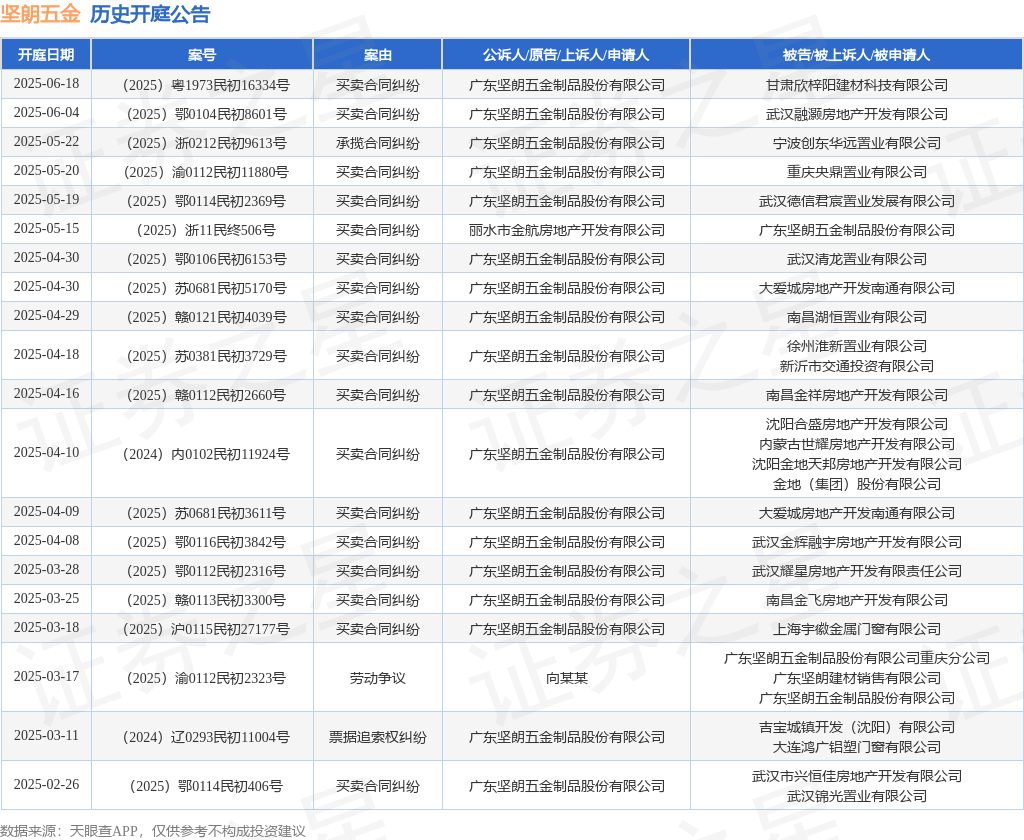This screenshot has width=1024, height=840.
Task: Click case number 赣0113民初3300号
Action: click(206, 600)
